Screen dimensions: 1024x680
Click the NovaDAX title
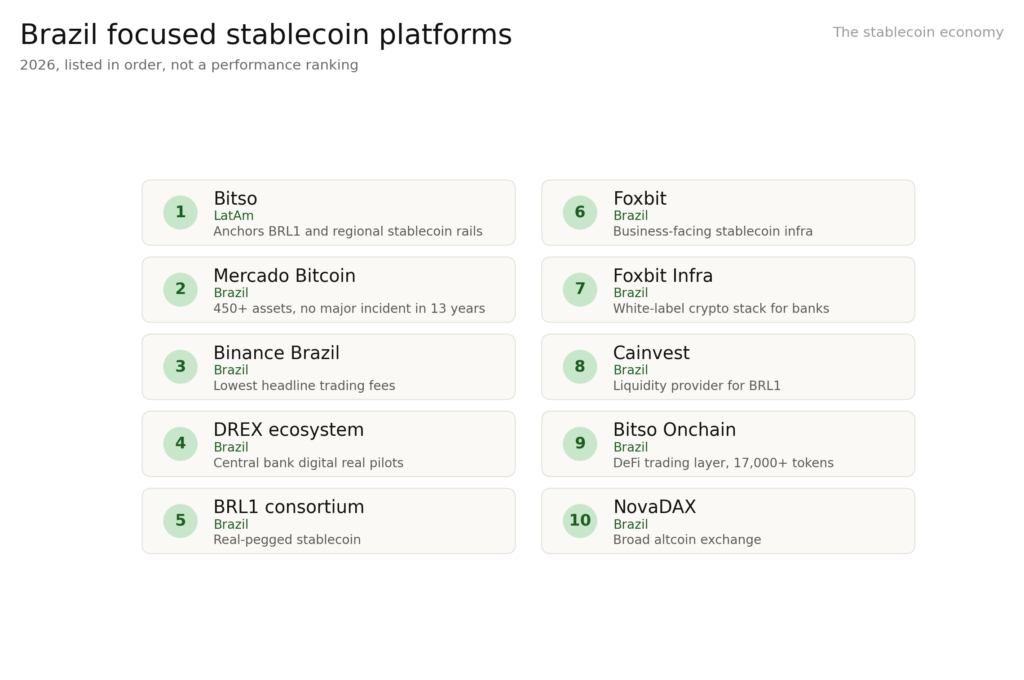[x=654, y=507]
